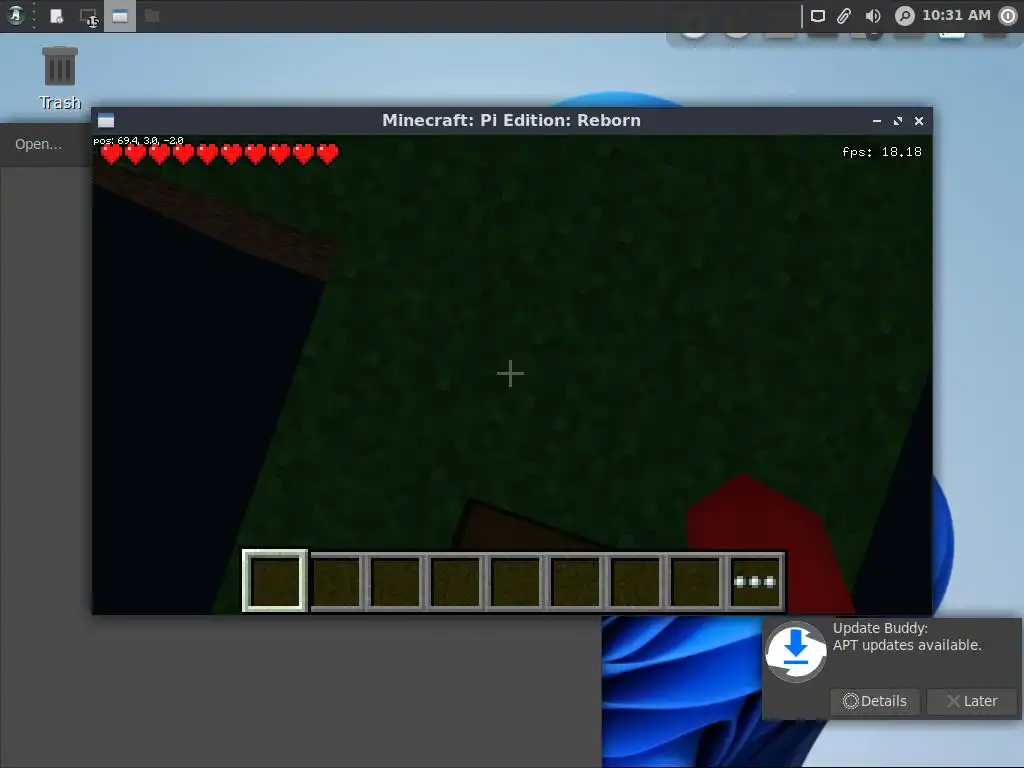
Task: Open the monitor icon with 15 badge
Action: click(88, 17)
